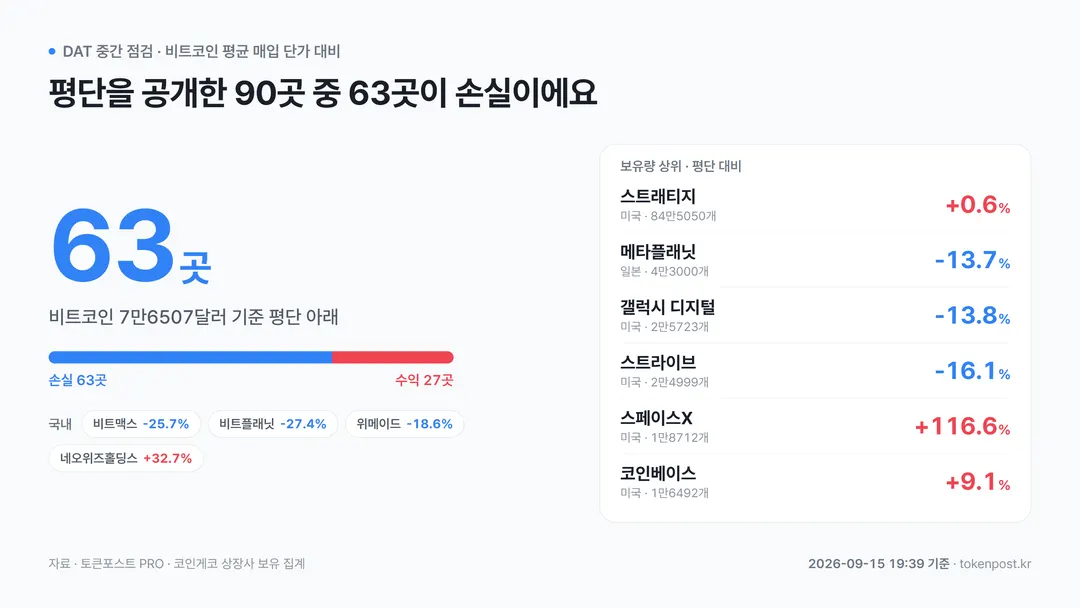Click the large 63곳 figure
This screenshot has width=1080, height=608.
point(131,246)
